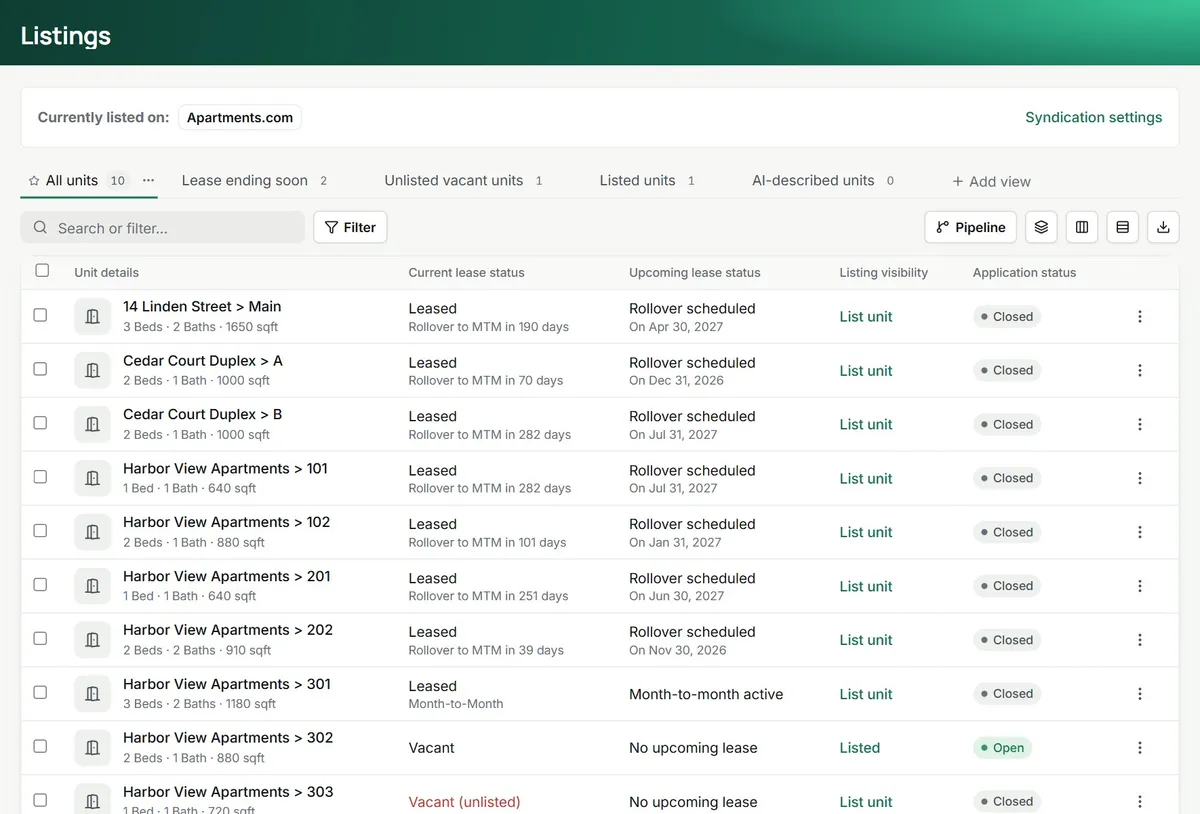This screenshot has width=1200, height=814.
Task: Click List unit for Cedar Court Duplex A
Action: pyautogui.click(x=866, y=370)
